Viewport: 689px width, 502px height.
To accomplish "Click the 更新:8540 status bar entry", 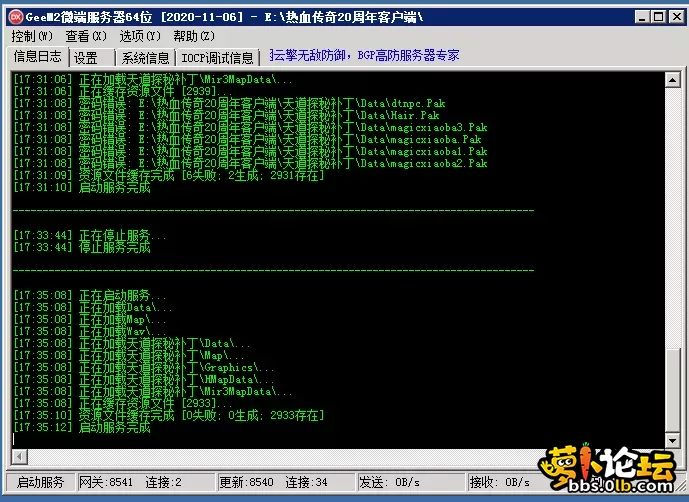I will tap(247, 482).
